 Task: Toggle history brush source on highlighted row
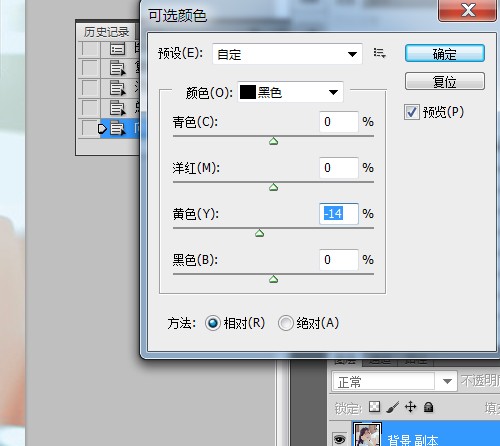89,129
